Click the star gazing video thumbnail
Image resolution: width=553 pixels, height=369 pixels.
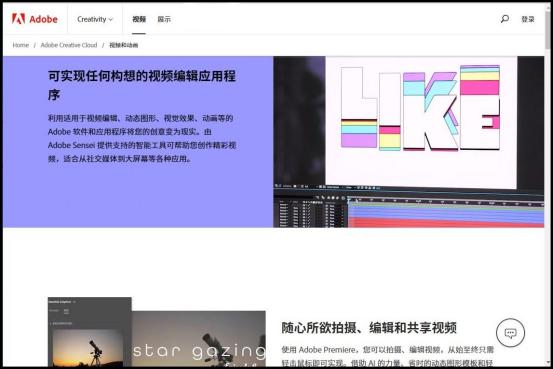pos(199,339)
